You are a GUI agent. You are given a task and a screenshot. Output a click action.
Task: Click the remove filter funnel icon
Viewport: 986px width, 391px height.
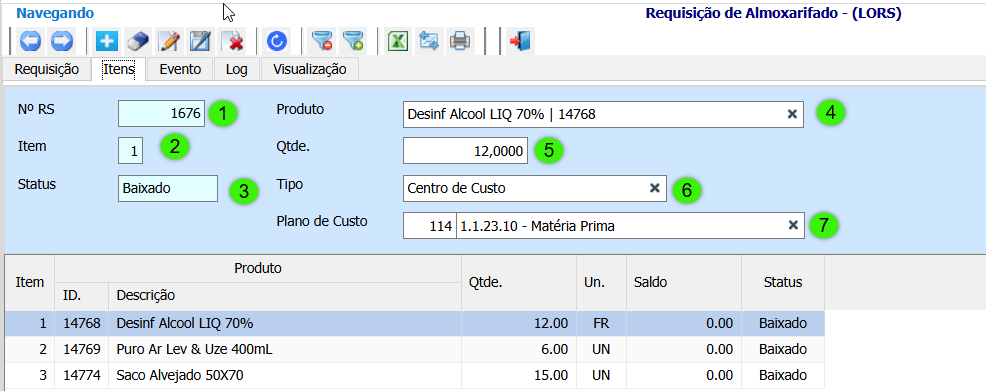322,41
